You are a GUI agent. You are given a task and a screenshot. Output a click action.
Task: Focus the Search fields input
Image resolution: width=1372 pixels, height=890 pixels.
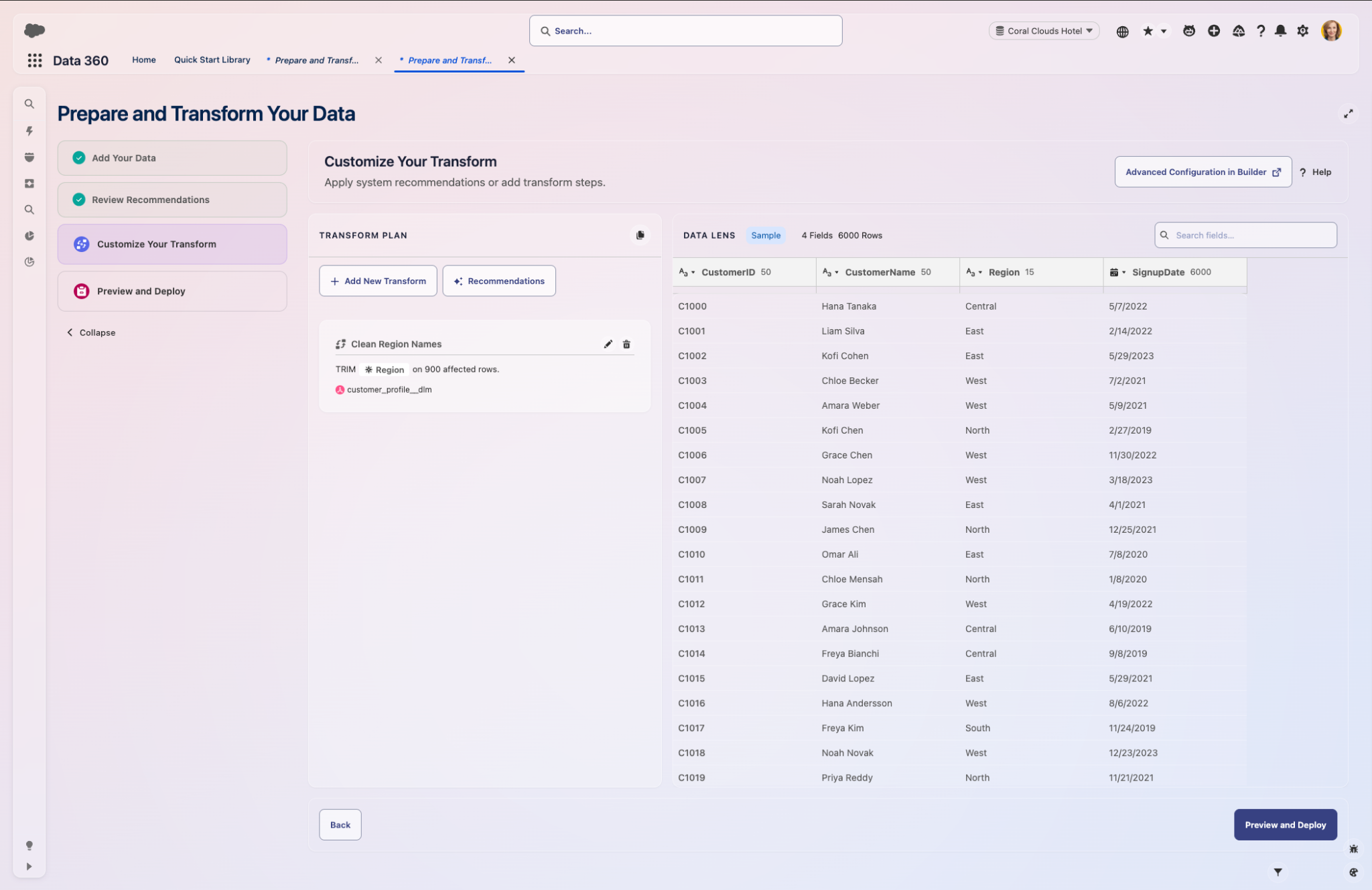1245,235
